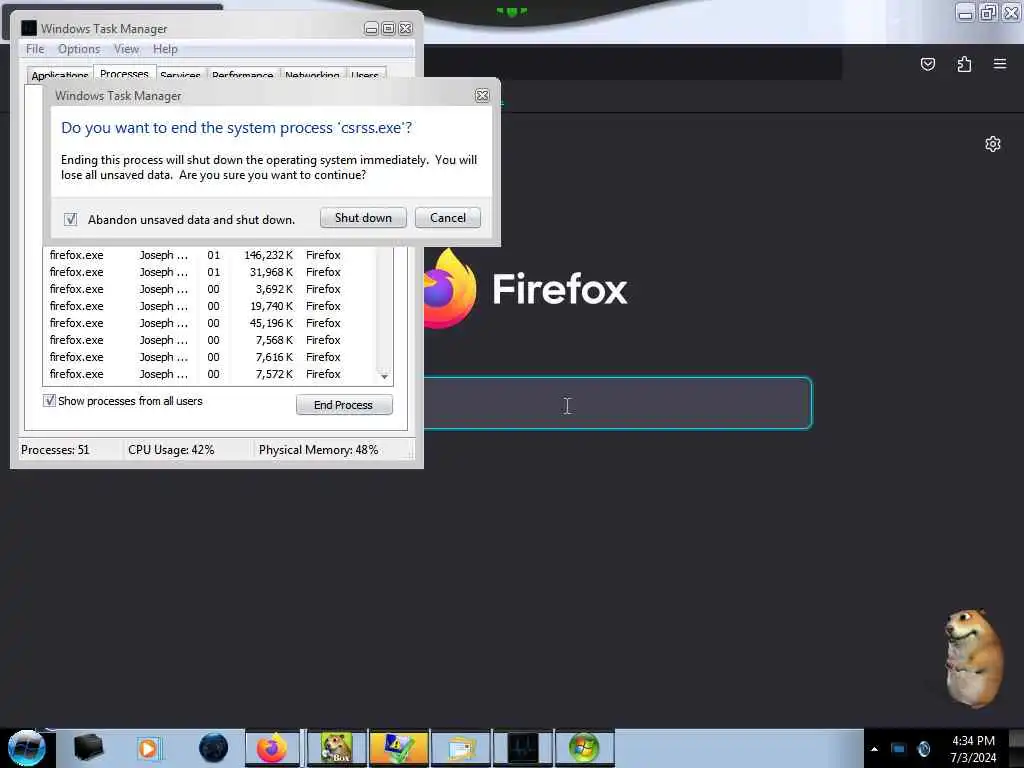
Task: Select firefox.exe row using 146,232 K
Action: pos(209,255)
